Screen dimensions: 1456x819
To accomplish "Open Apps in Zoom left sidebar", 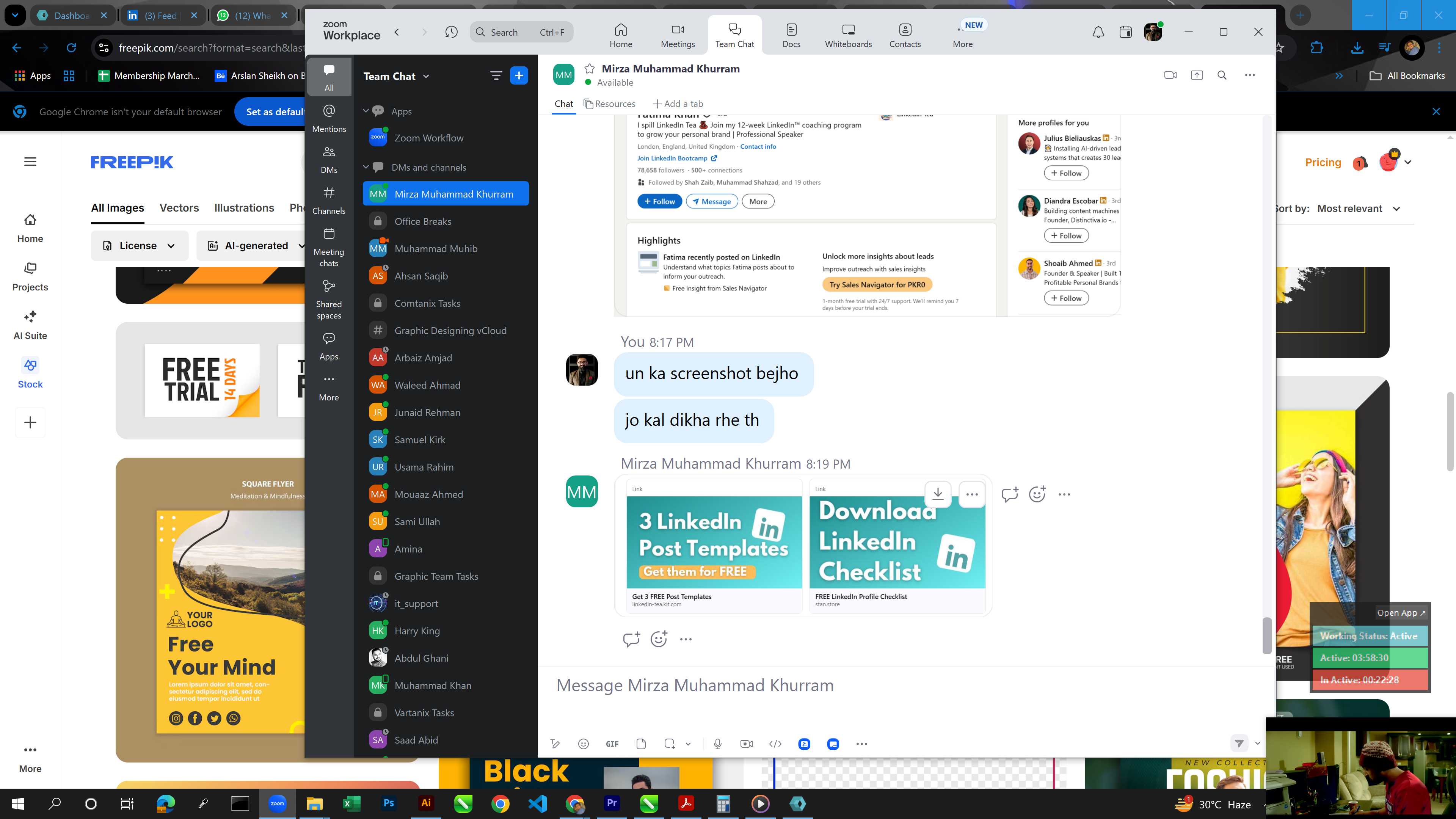I will click(x=329, y=346).
